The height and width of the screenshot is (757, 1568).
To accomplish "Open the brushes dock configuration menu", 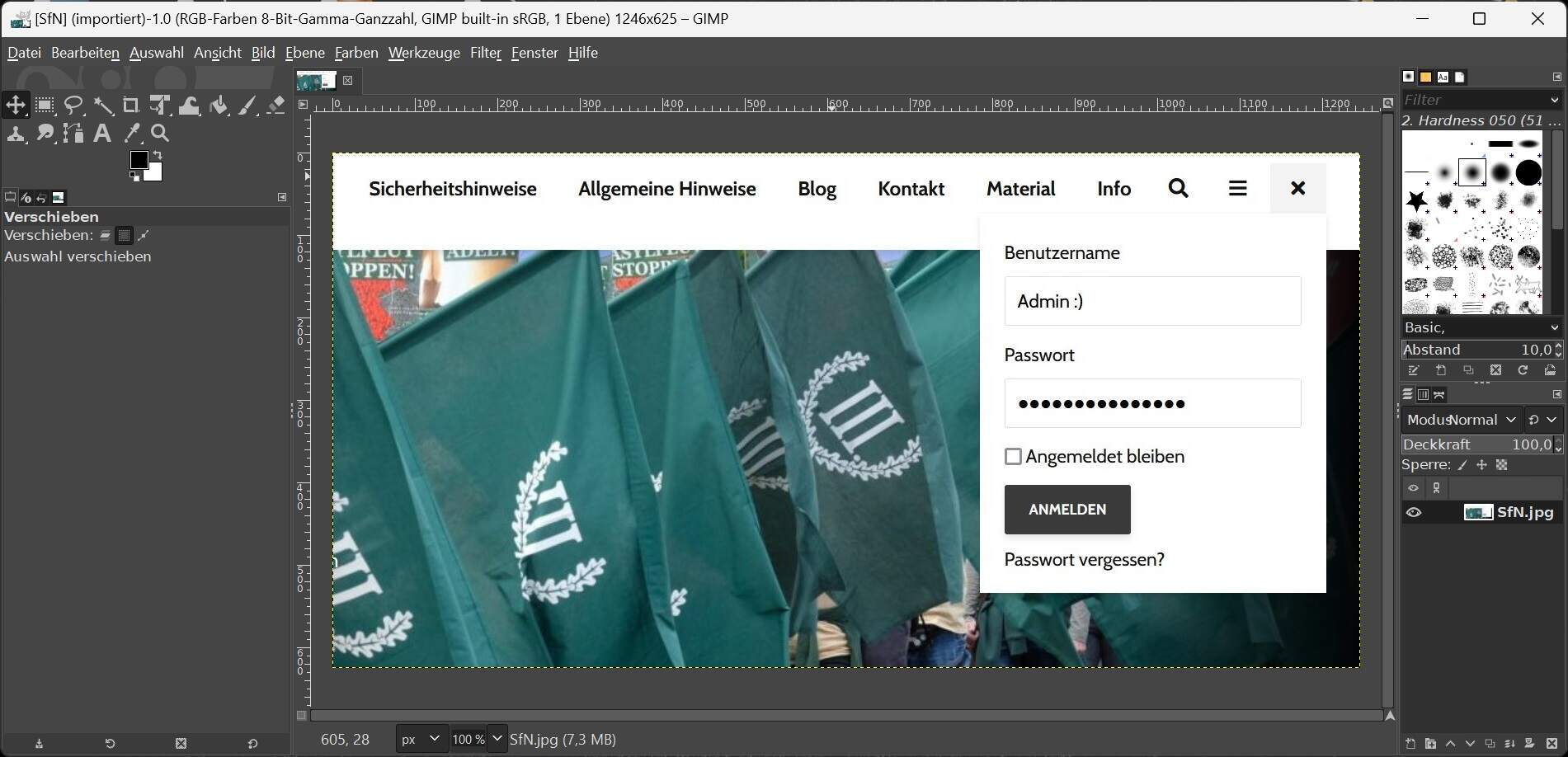I will (1557, 77).
